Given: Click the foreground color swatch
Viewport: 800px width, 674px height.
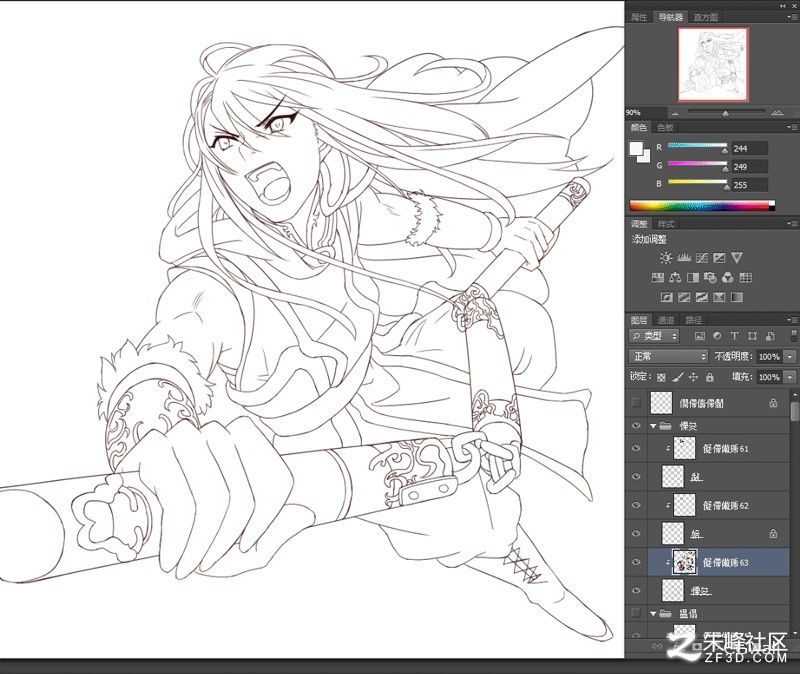Looking at the screenshot, I should [636, 148].
